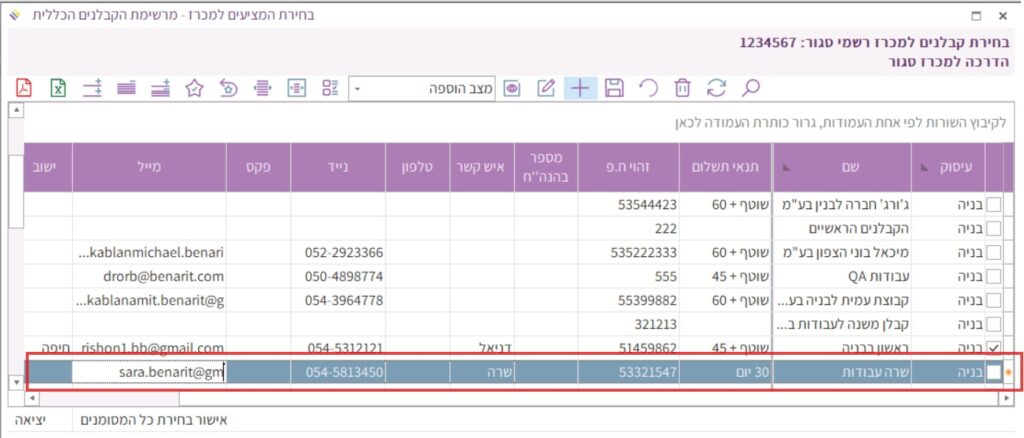Export the list to PDF
This screenshot has width=1024, height=438.
[x=24, y=88]
